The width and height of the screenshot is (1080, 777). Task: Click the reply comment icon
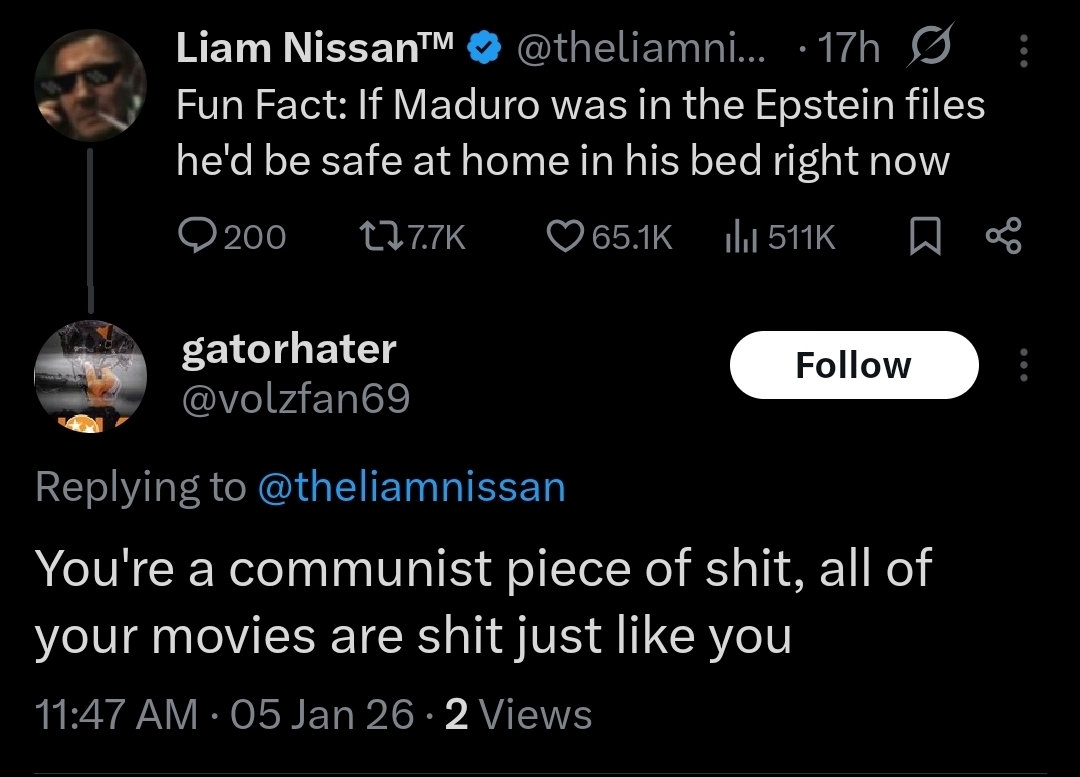tap(197, 236)
